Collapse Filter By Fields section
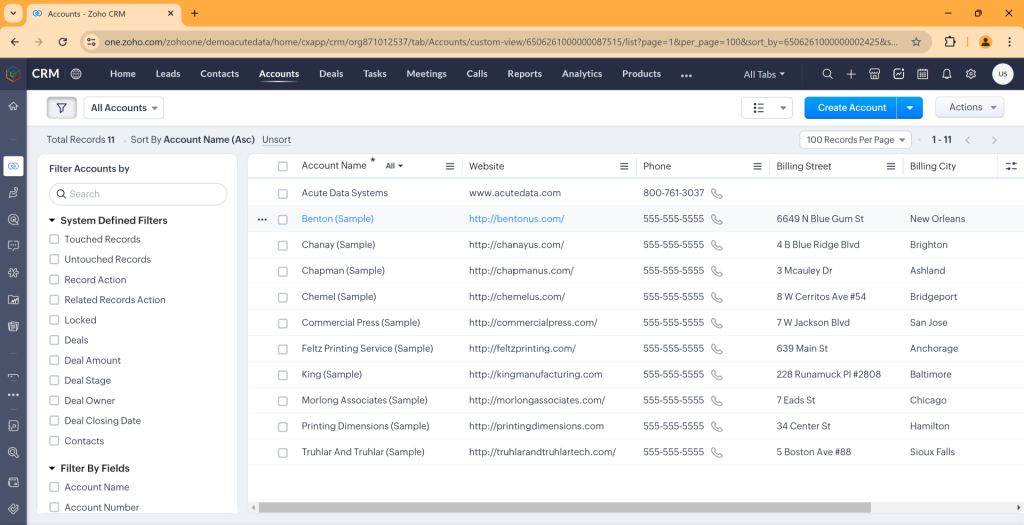The width and height of the screenshot is (1024, 525). pyautogui.click(x=52, y=468)
